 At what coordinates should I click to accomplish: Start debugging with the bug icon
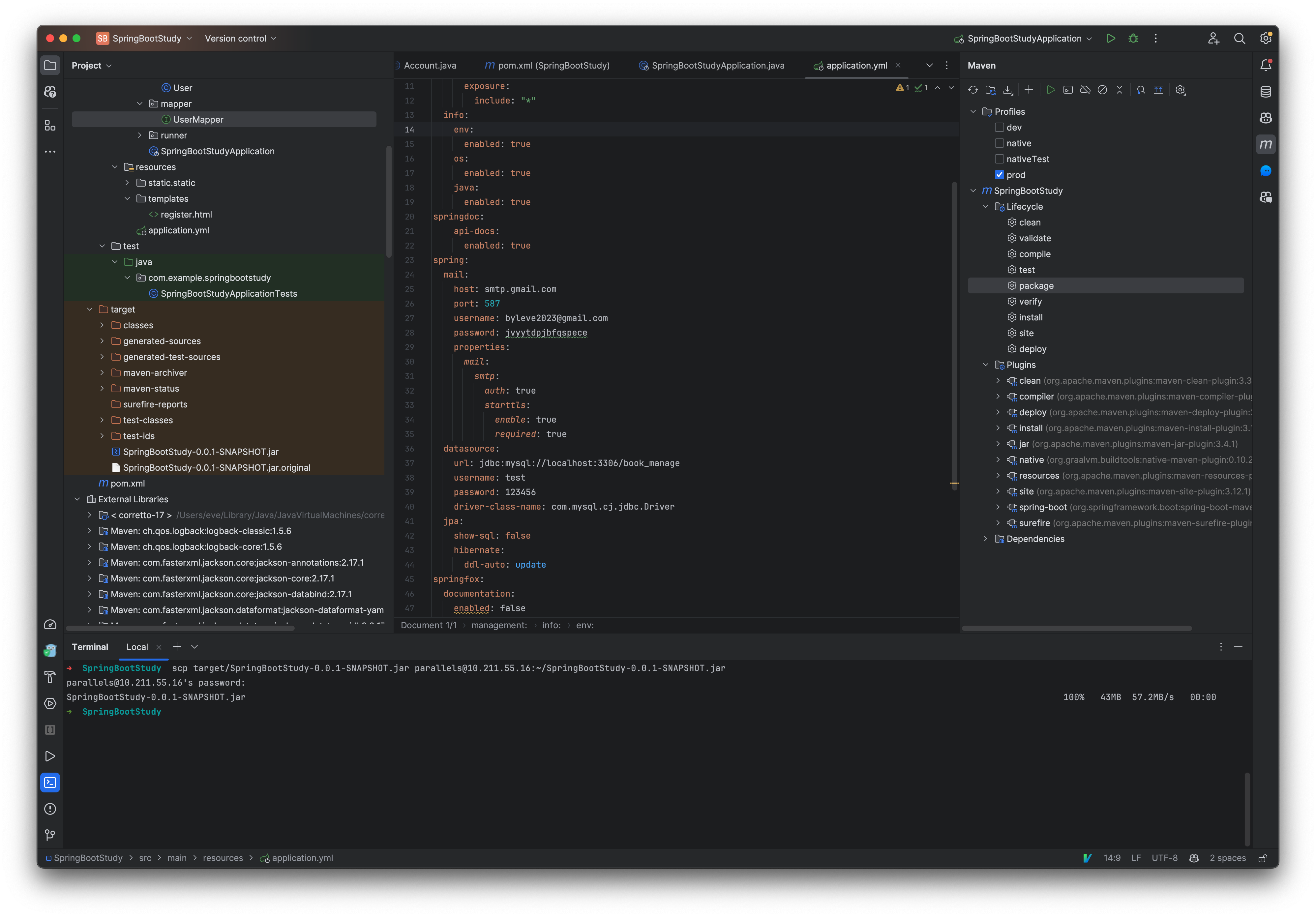click(1133, 38)
